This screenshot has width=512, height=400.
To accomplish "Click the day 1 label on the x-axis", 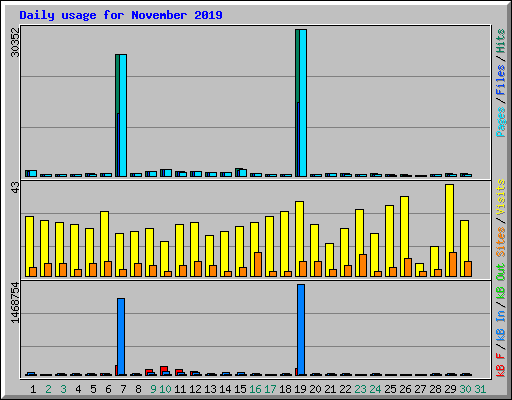I will coord(33,389).
